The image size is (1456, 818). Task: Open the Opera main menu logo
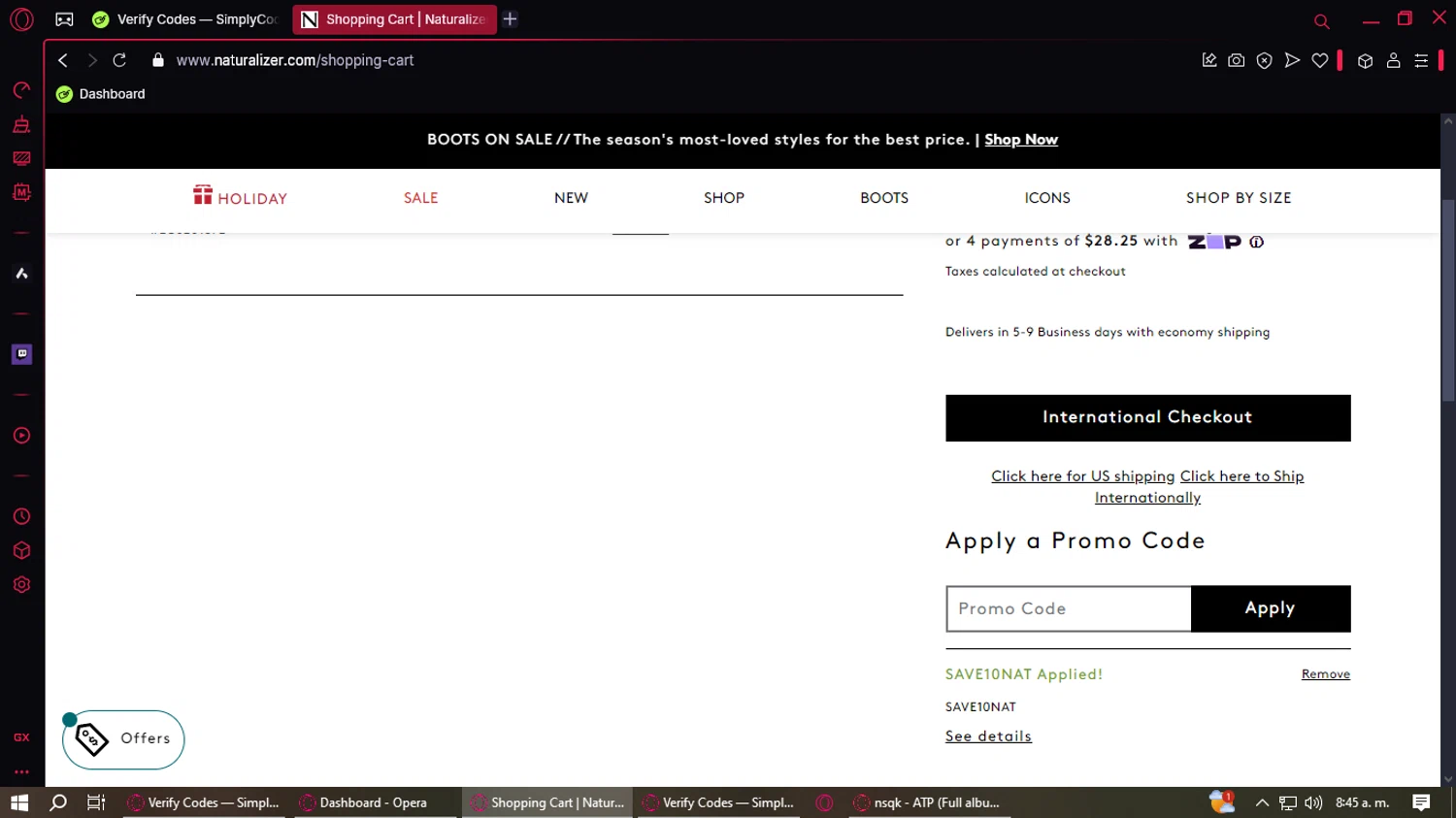point(21,18)
